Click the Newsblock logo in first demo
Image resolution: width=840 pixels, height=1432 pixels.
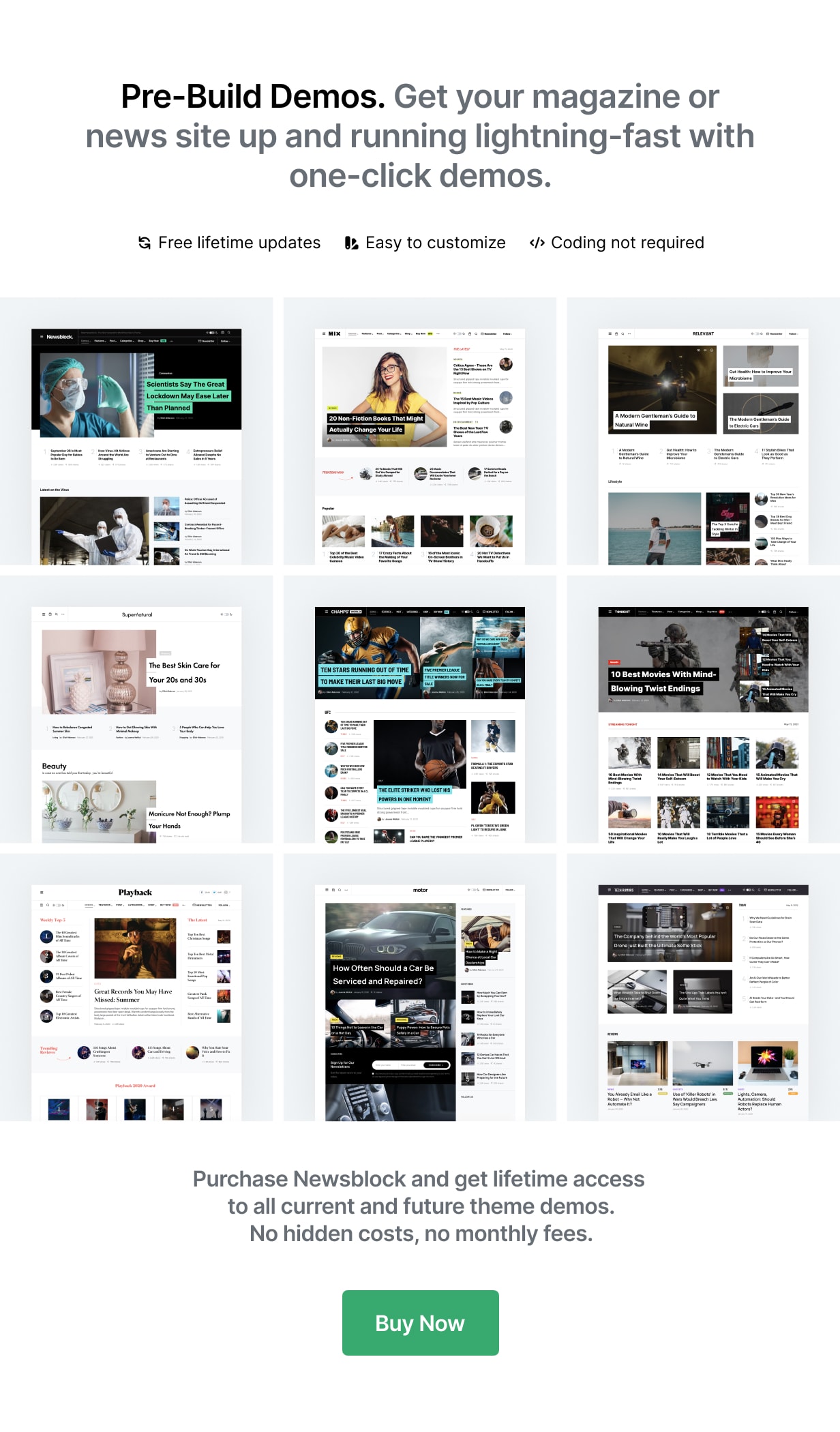(x=59, y=337)
